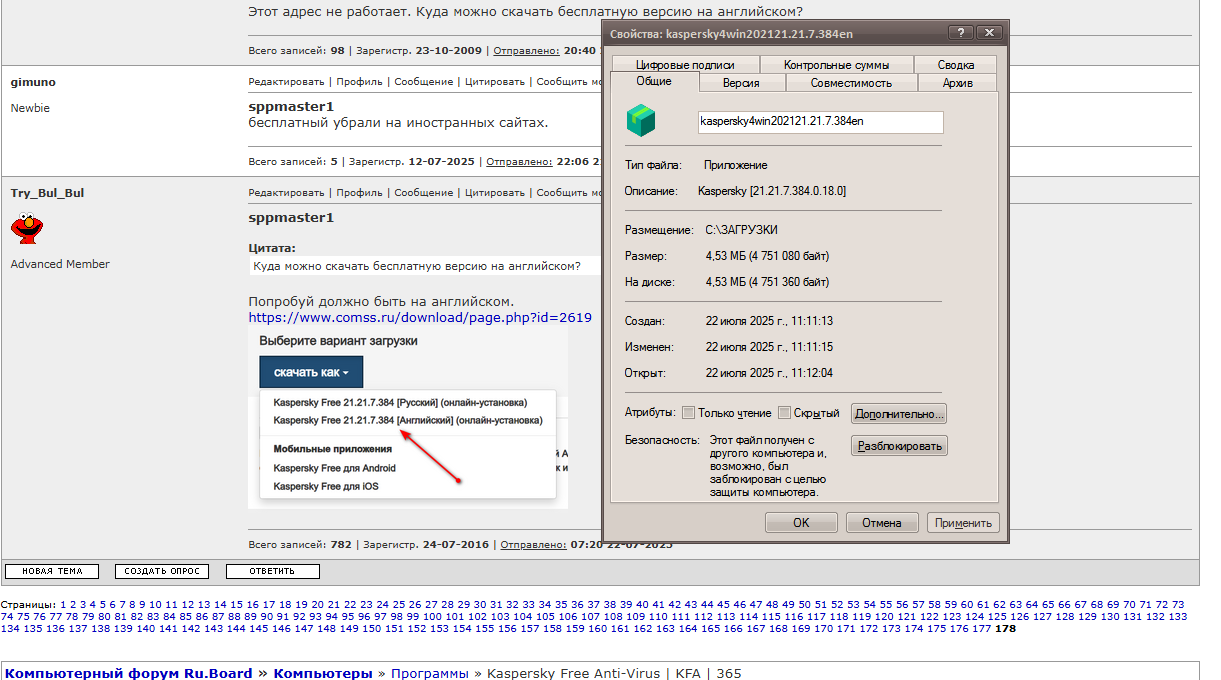Open "Компьютерный форум Ru.Board" breadcrumb link
Screen dimensions: 1221x680
[129, 674]
